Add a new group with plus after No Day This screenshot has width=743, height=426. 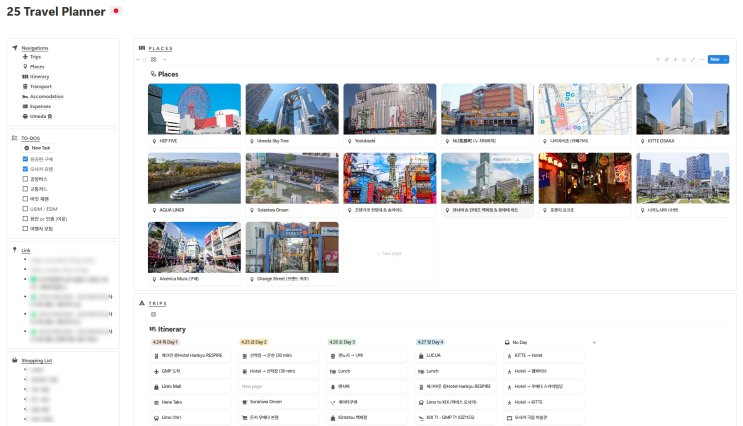tap(595, 342)
